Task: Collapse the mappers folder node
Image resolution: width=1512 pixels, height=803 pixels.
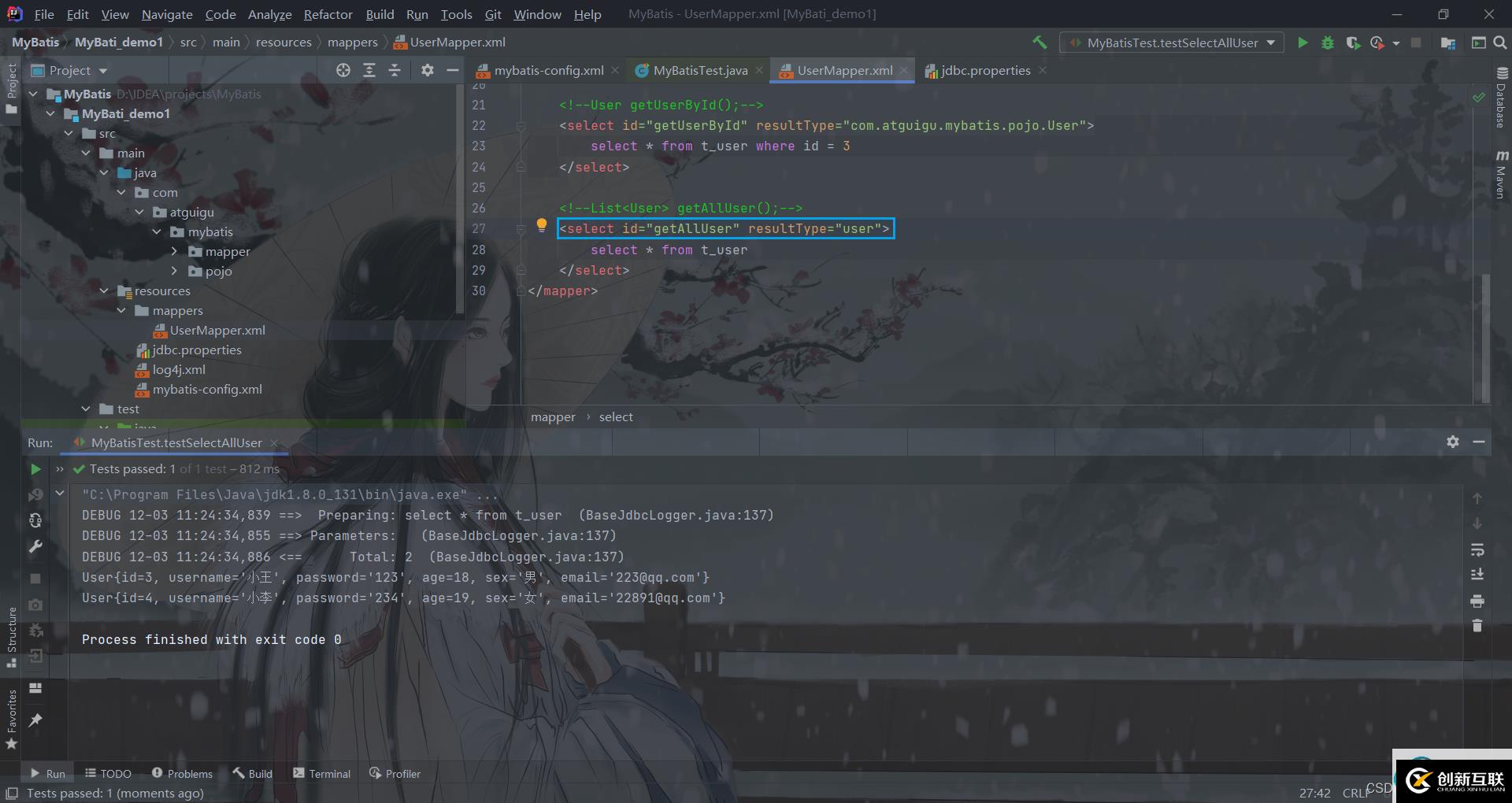Action: click(x=122, y=311)
